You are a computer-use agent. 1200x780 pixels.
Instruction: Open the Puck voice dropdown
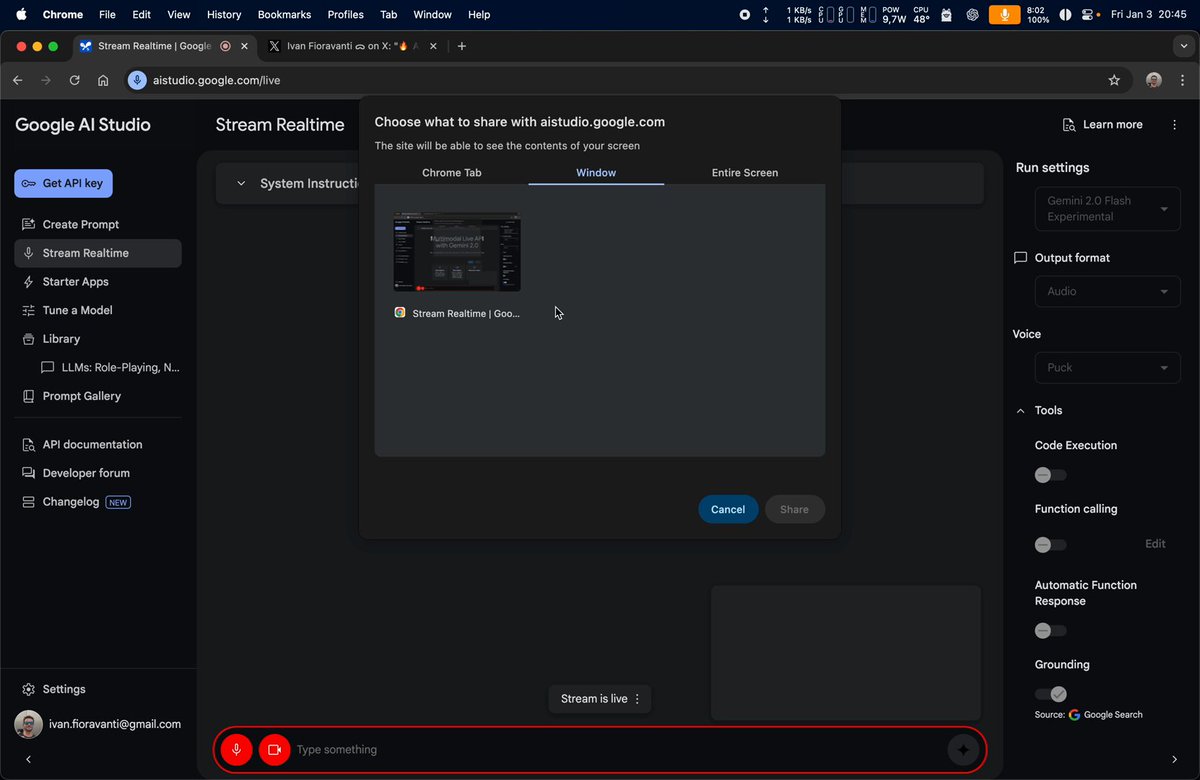click(x=1107, y=367)
